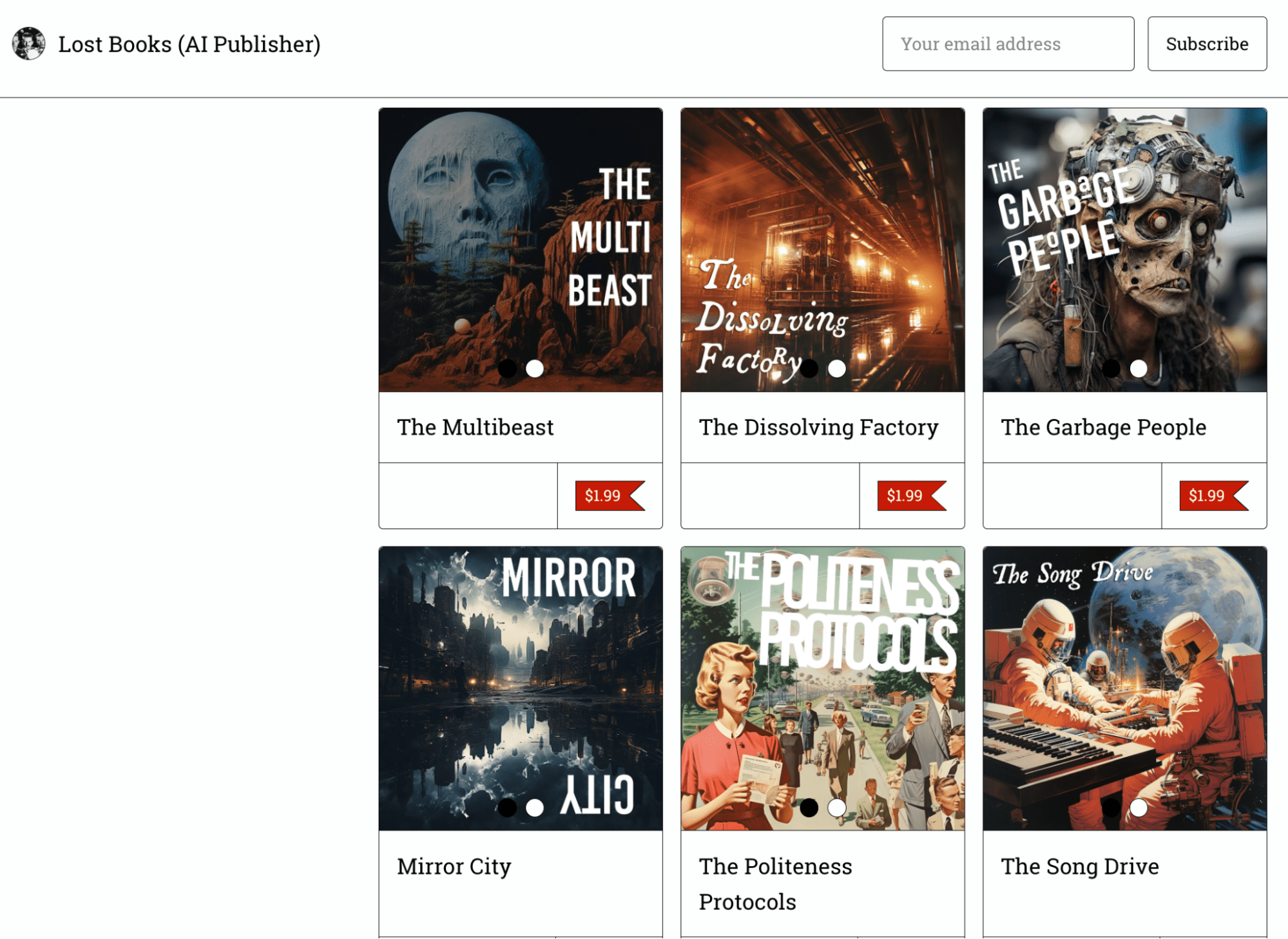The image size is (1288, 939).
Task: Select white carousel dot on Garbage People cover
Action: [1139, 369]
